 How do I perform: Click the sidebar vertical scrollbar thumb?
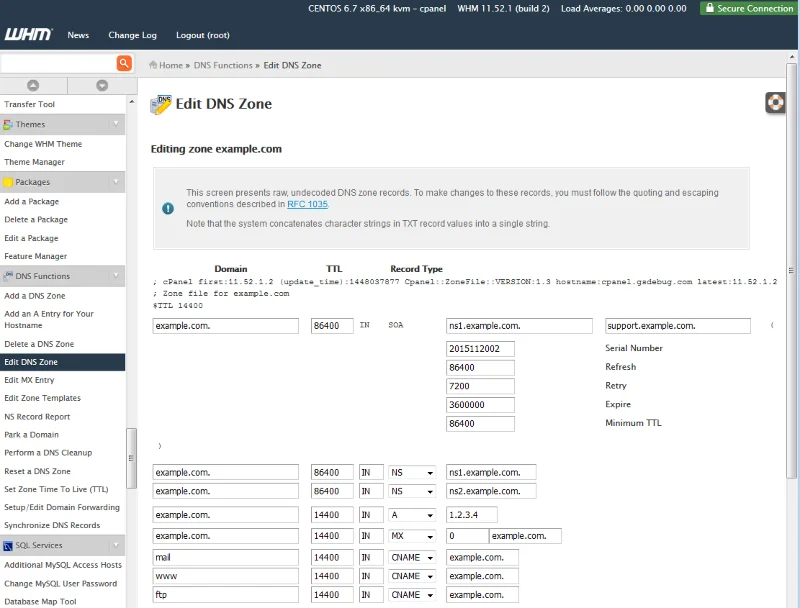click(x=131, y=458)
